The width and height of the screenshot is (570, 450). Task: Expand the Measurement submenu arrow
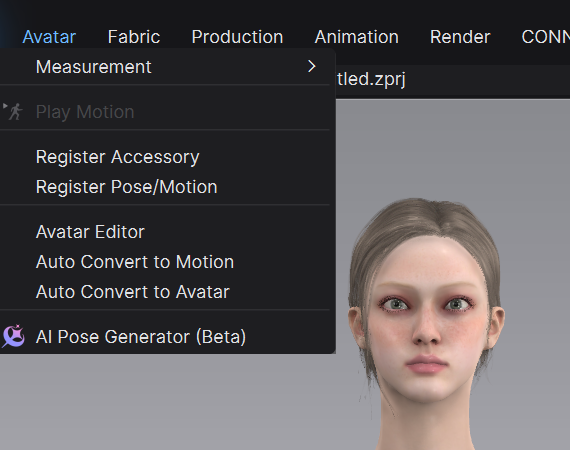click(x=312, y=67)
